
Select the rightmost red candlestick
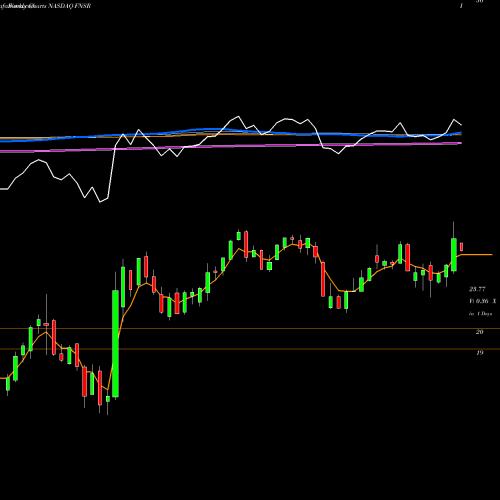point(462,247)
